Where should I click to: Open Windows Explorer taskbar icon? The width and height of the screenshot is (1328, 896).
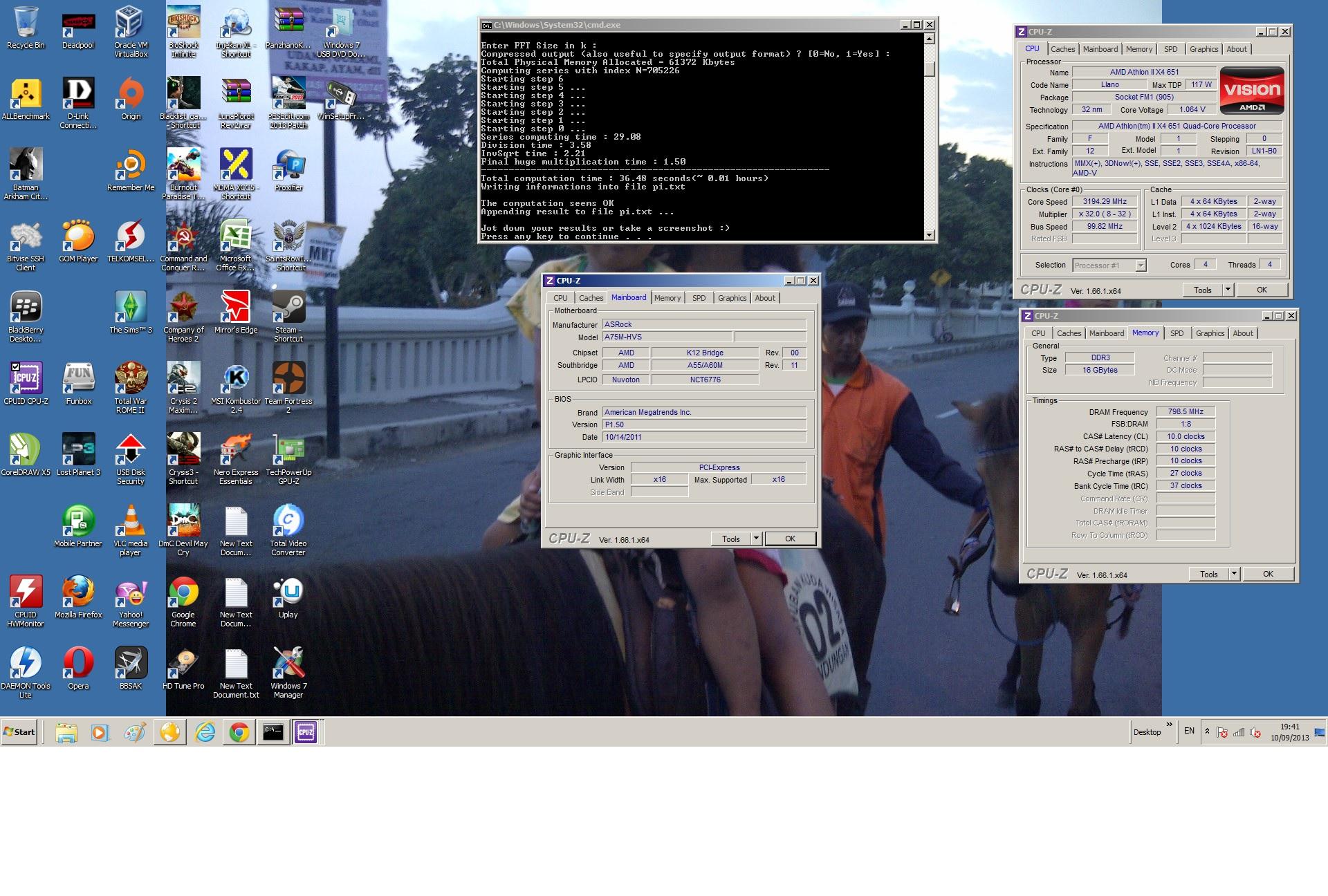point(66,732)
